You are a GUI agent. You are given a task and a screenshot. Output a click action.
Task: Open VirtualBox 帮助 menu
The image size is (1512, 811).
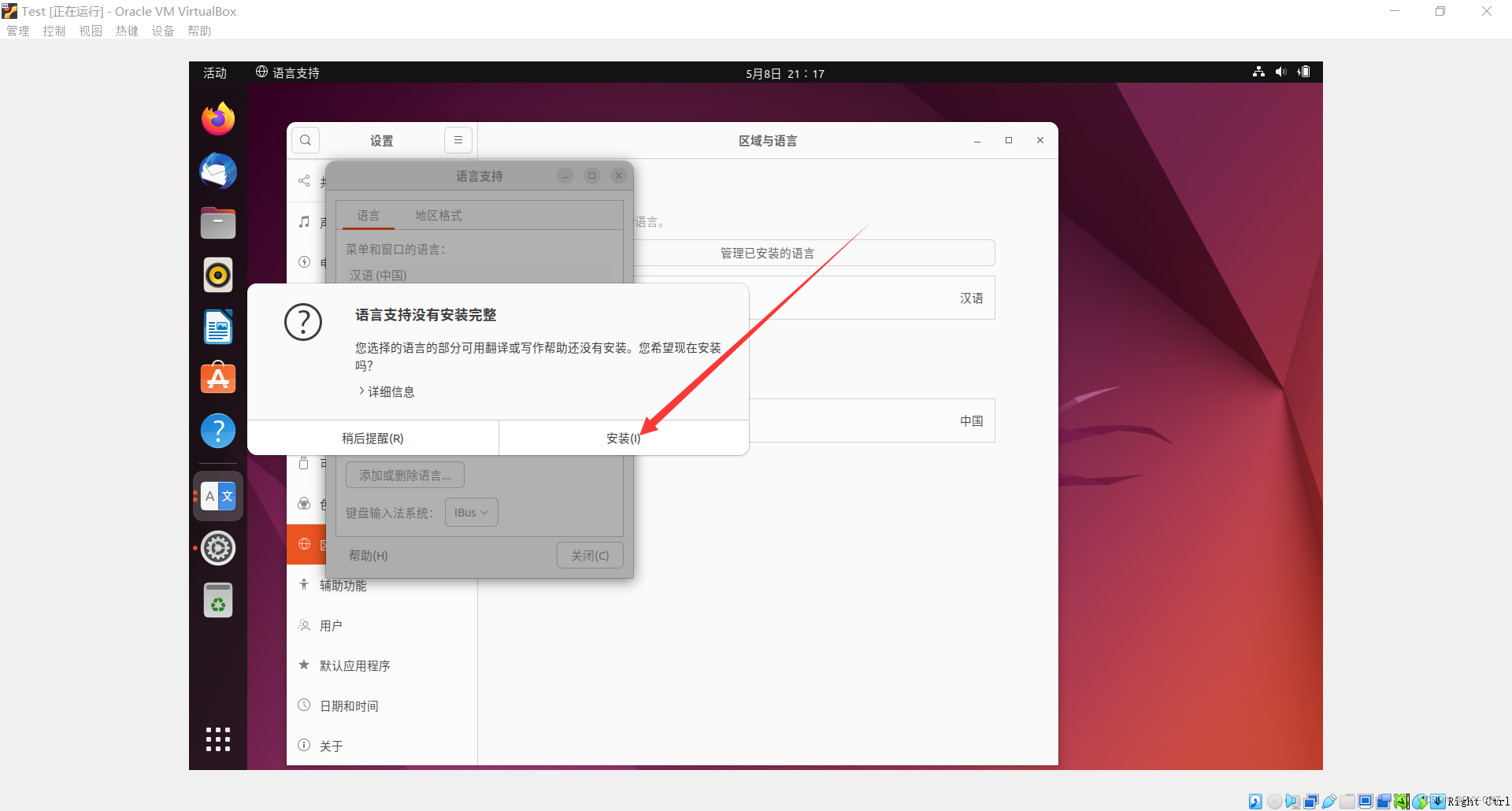(199, 31)
